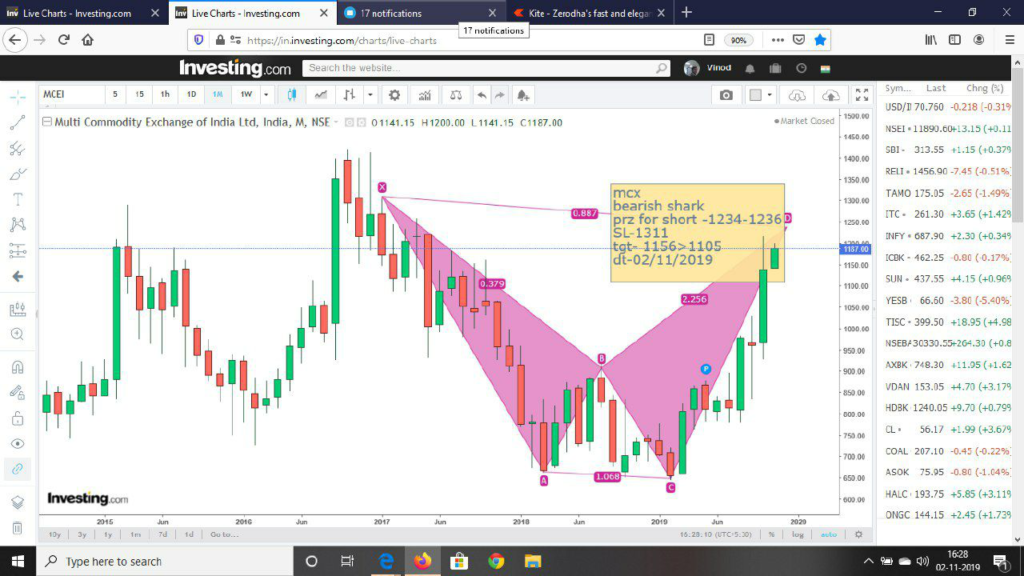1024x576 pixels.
Task: Enable magnet mode in drawing sidebar
Action: point(18,367)
